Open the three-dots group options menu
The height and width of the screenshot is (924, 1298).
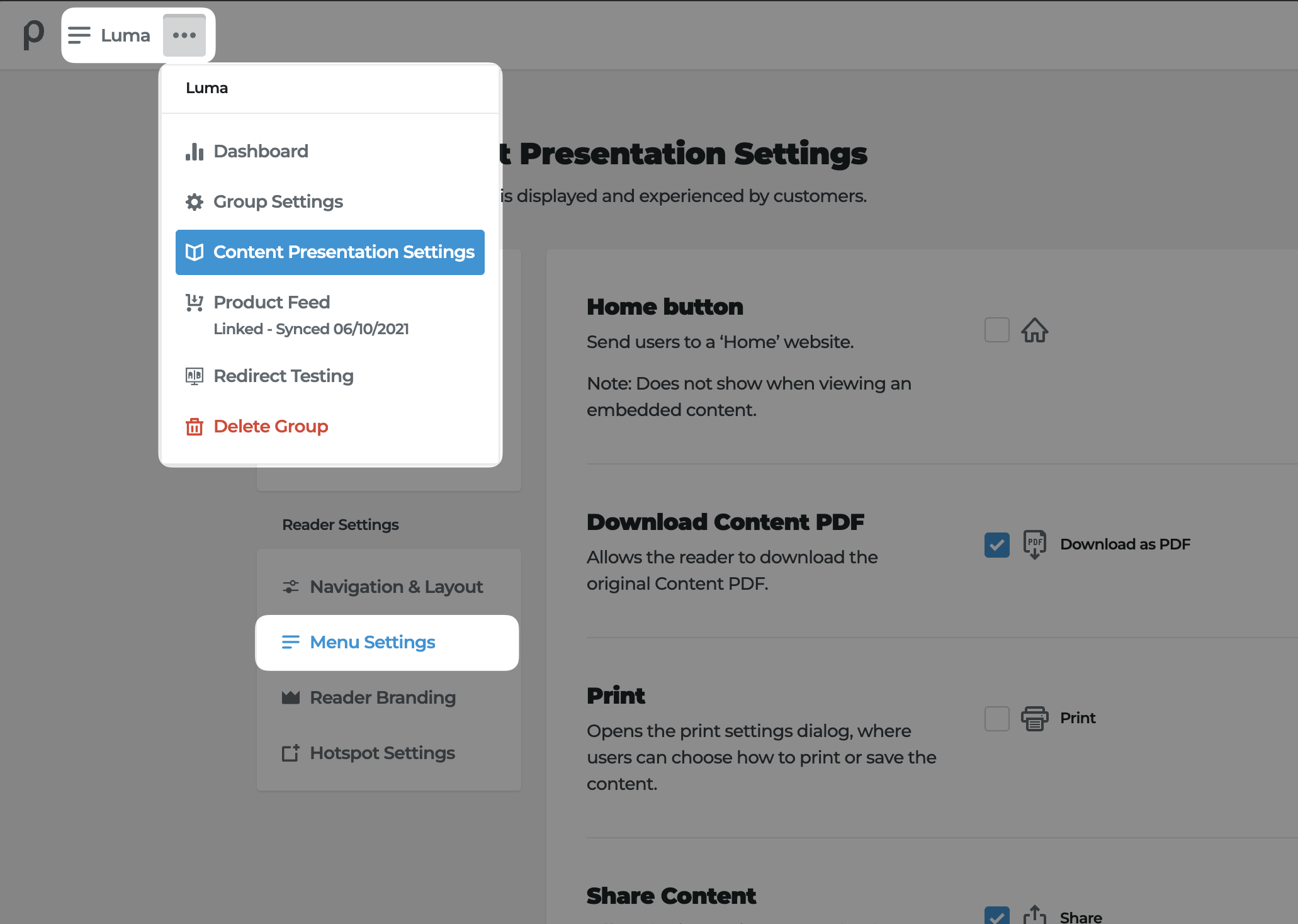click(x=184, y=35)
